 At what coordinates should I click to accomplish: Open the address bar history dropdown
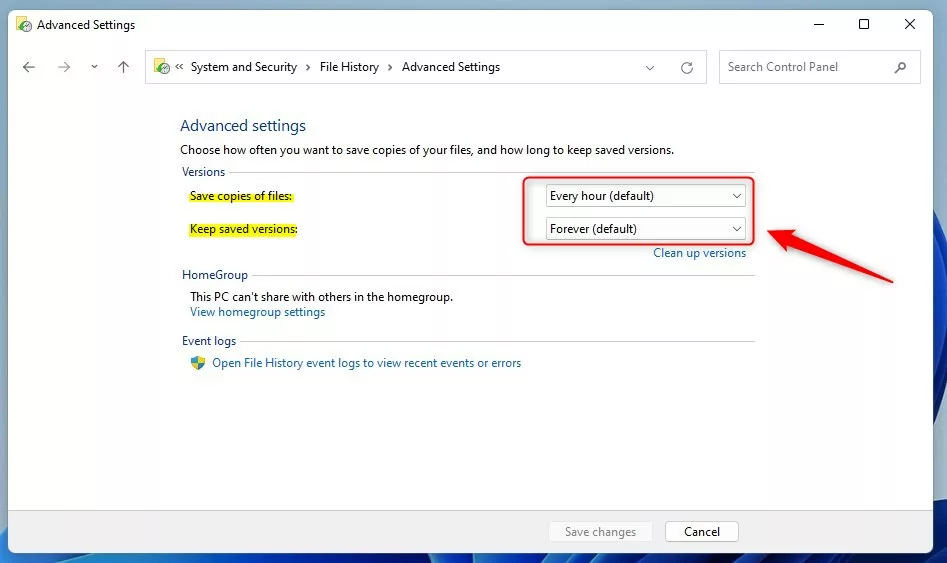[650, 68]
